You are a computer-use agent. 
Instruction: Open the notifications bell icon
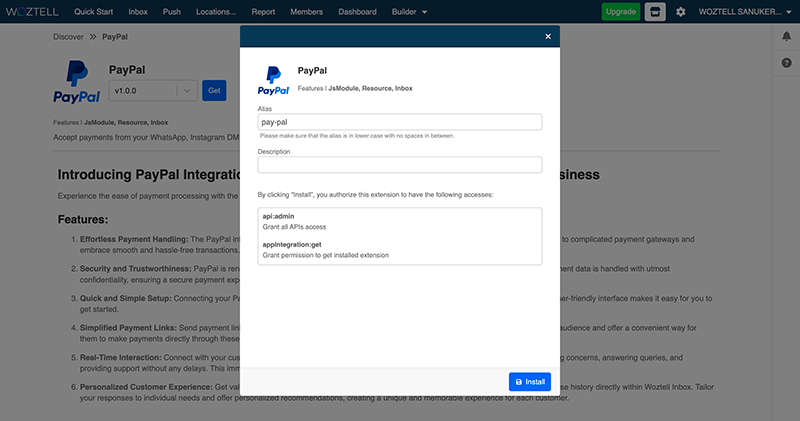tap(786, 36)
